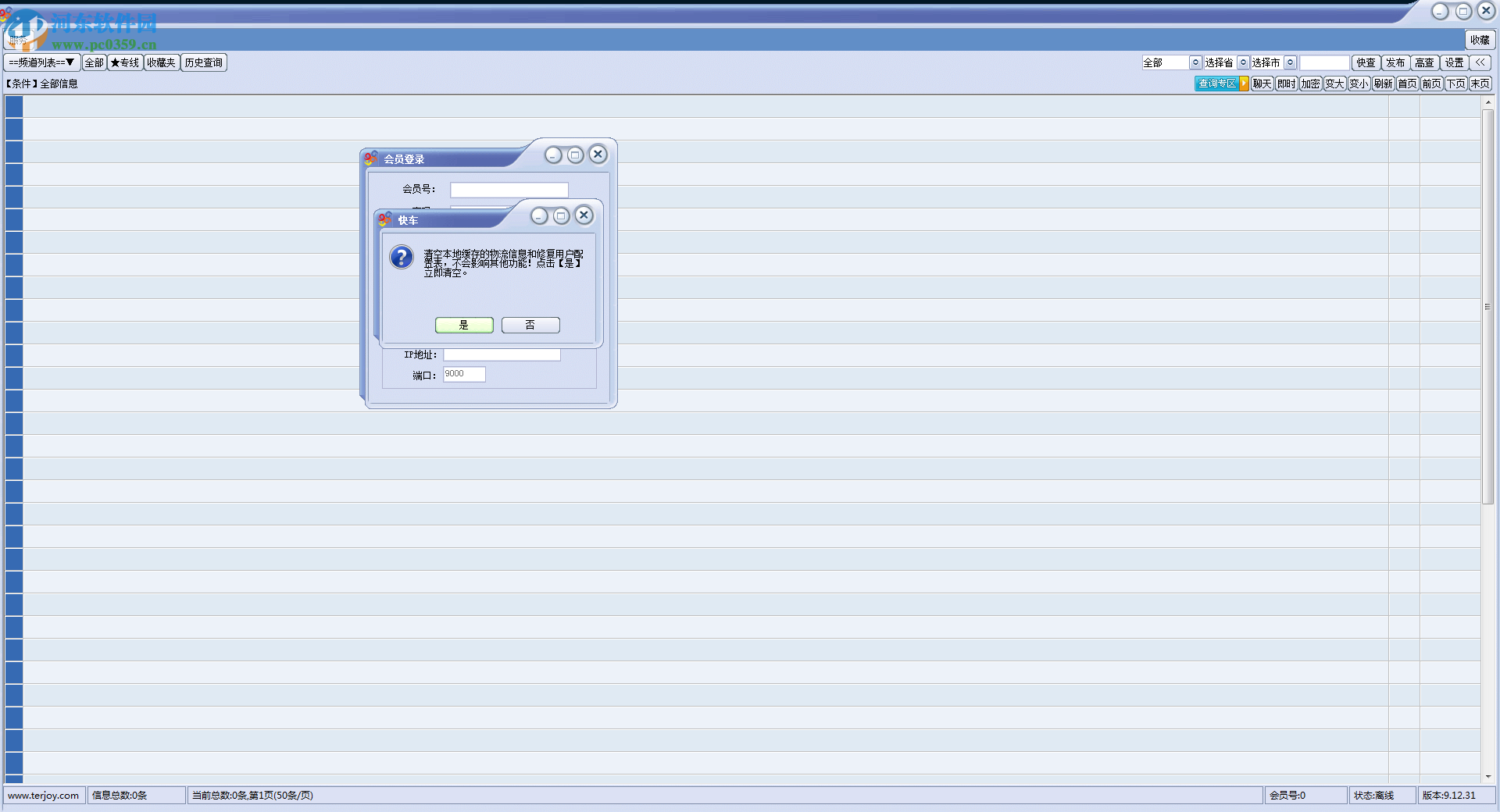
Task: Go to 首页 first page
Action: pos(1408,84)
